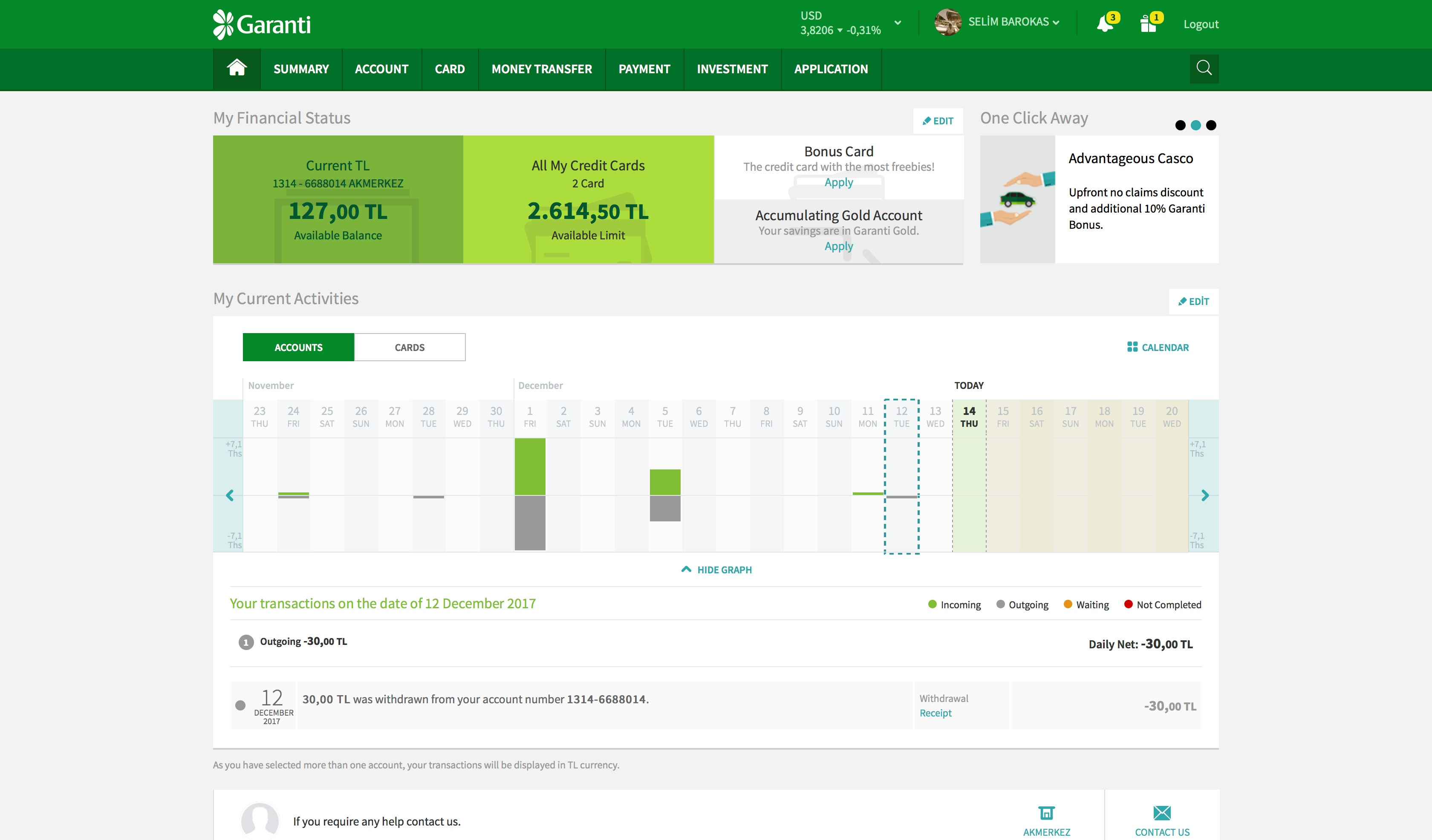Select third carousel dot in One Click Away
The height and width of the screenshot is (840, 1432).
(1211, 125)
